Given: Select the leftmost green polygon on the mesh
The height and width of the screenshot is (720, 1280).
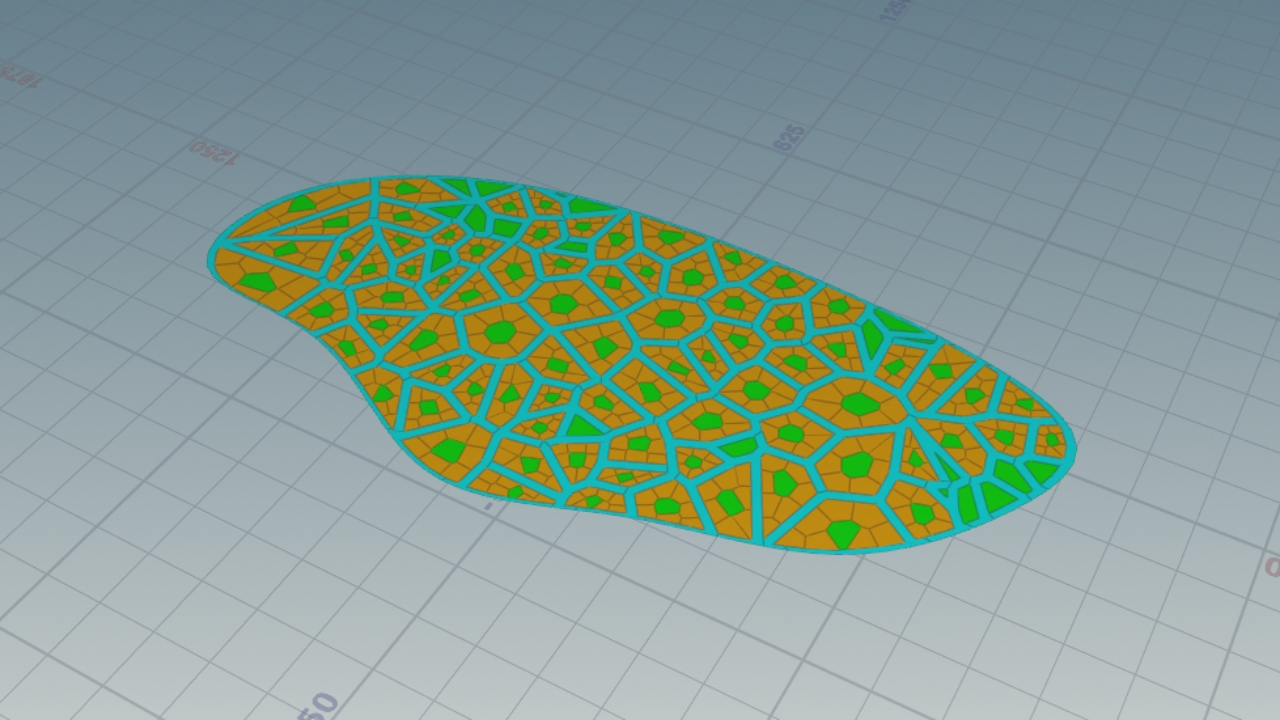Looking at the screenshot, I should point(256,282).
